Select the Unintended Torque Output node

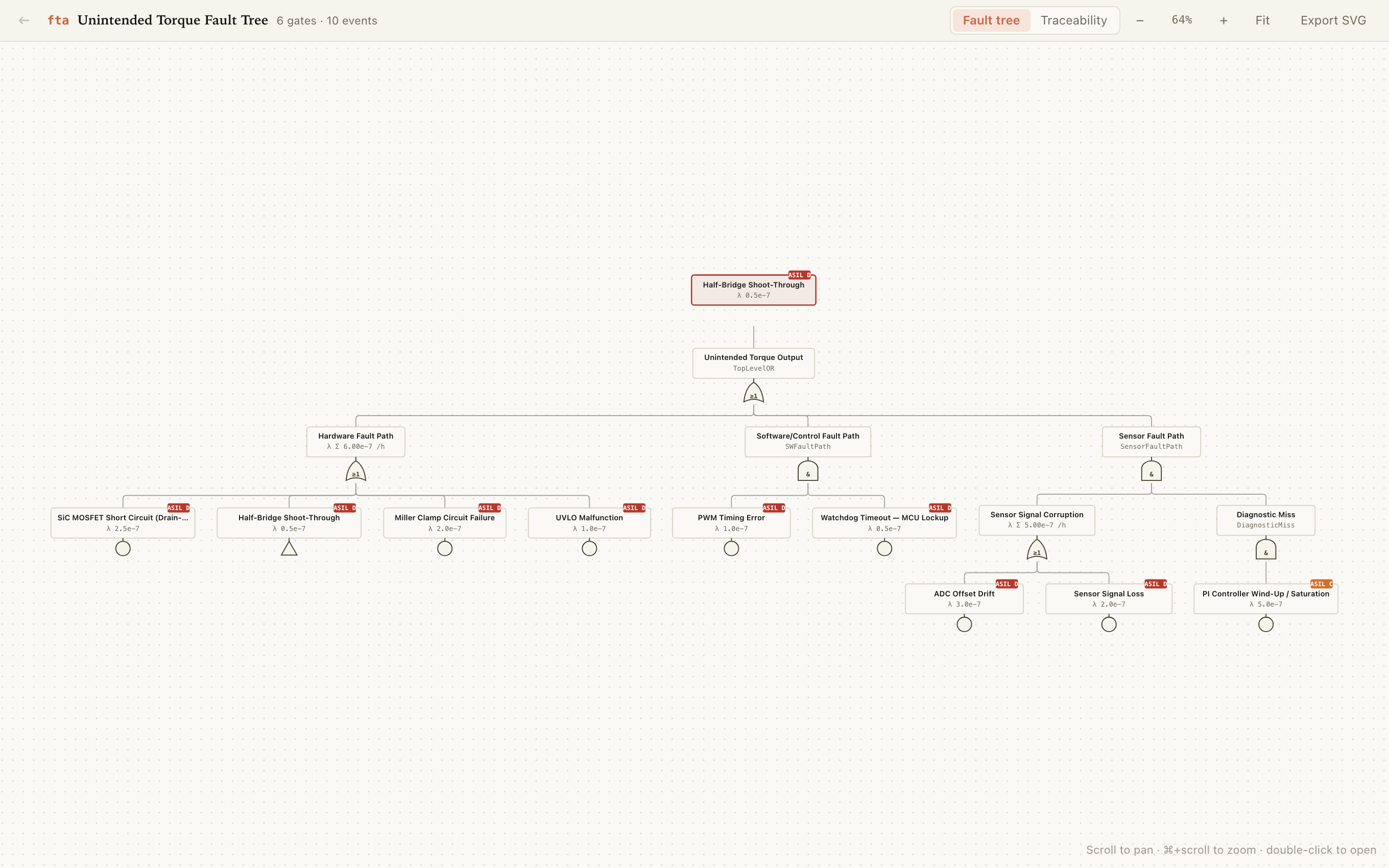754,363
